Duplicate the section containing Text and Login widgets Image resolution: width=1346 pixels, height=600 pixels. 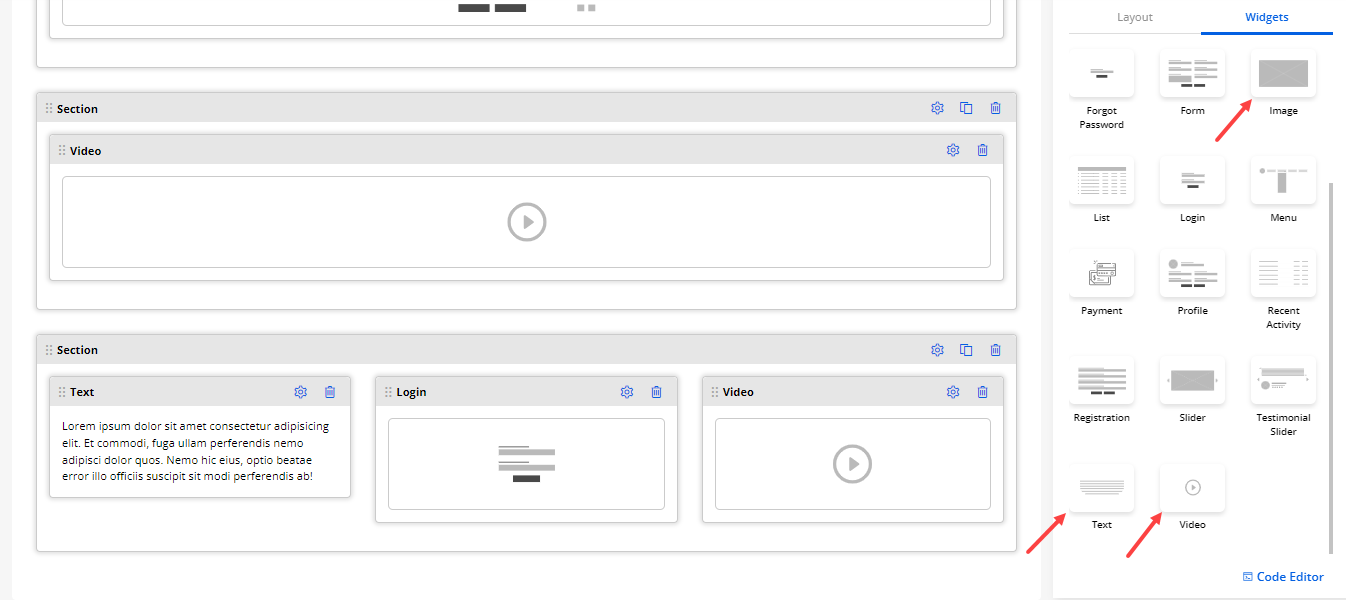pyautogui.click(x=966, y=350)
